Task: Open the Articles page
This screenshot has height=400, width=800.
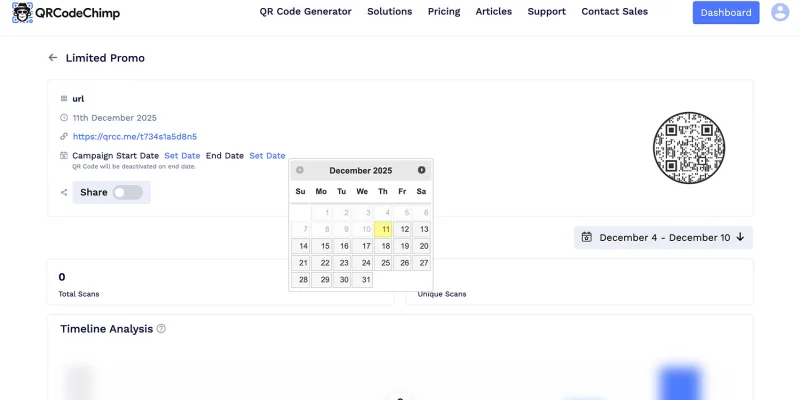Action: tap(494, 11)
